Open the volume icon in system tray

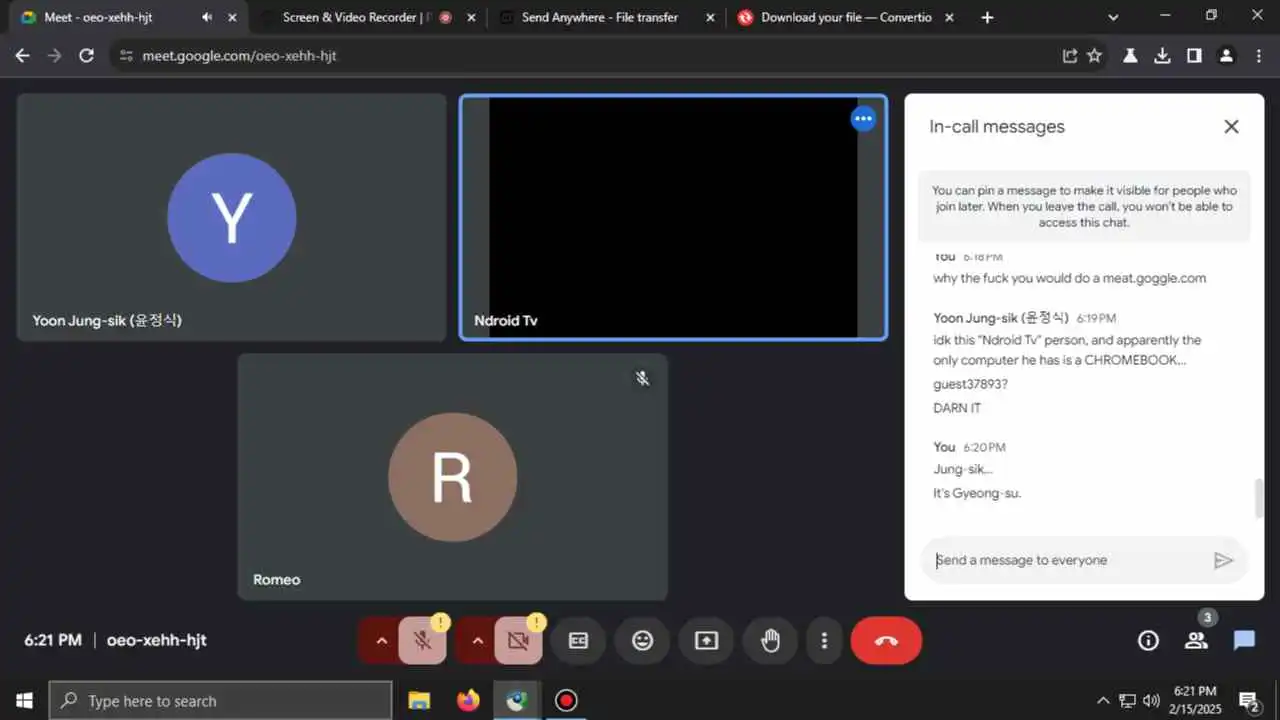point(1151,701)
